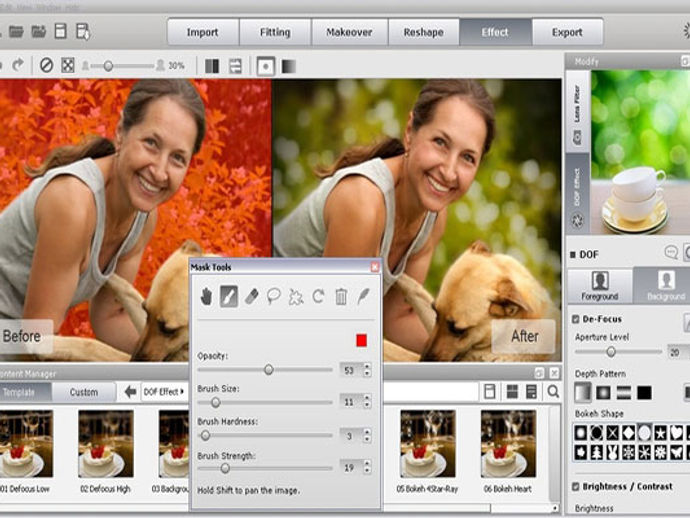Click the fit-to-window icon
This screenshot has height=518, width=690.
pos(67,65)
